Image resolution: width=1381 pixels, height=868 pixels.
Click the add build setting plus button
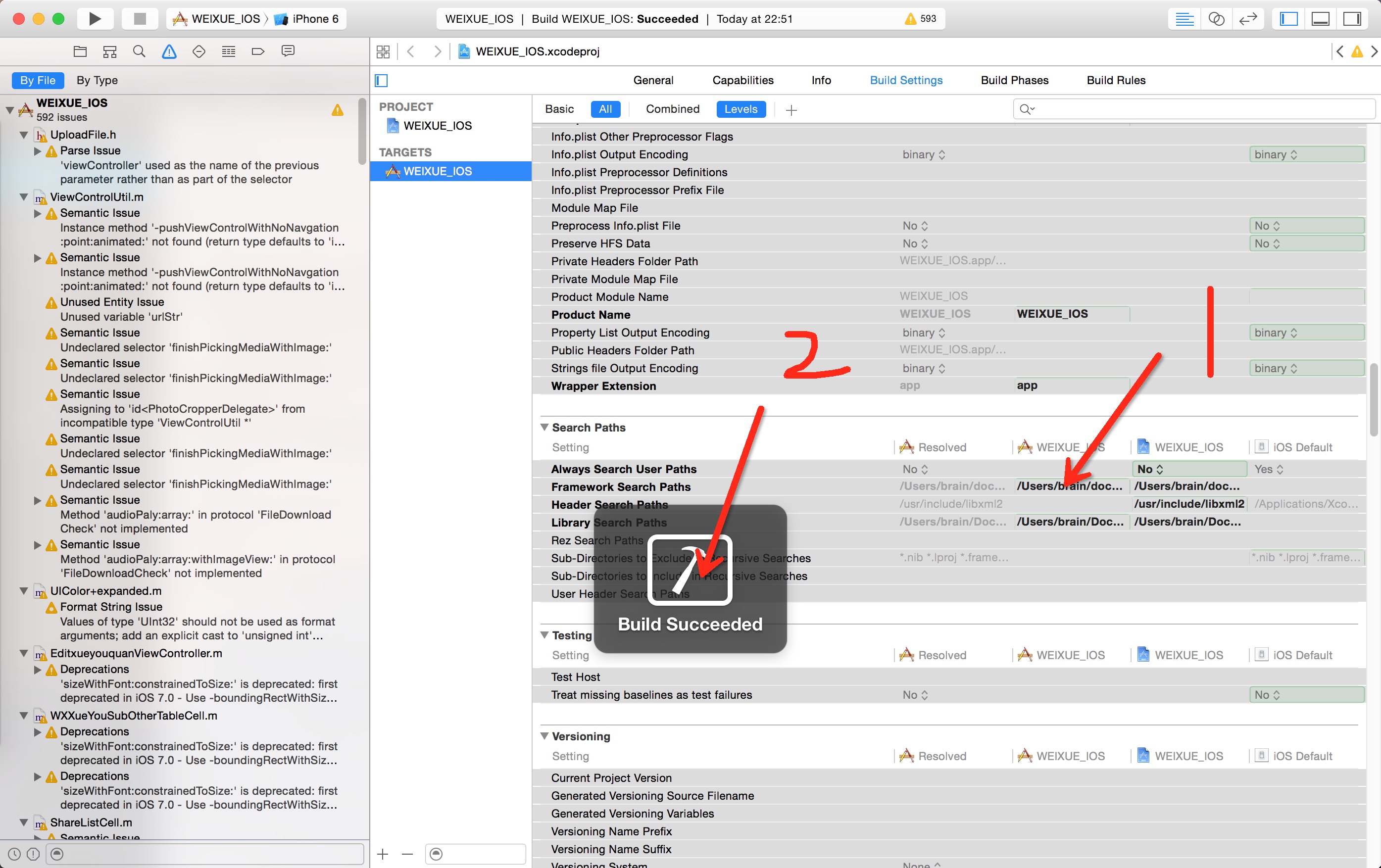coord(791,109)
